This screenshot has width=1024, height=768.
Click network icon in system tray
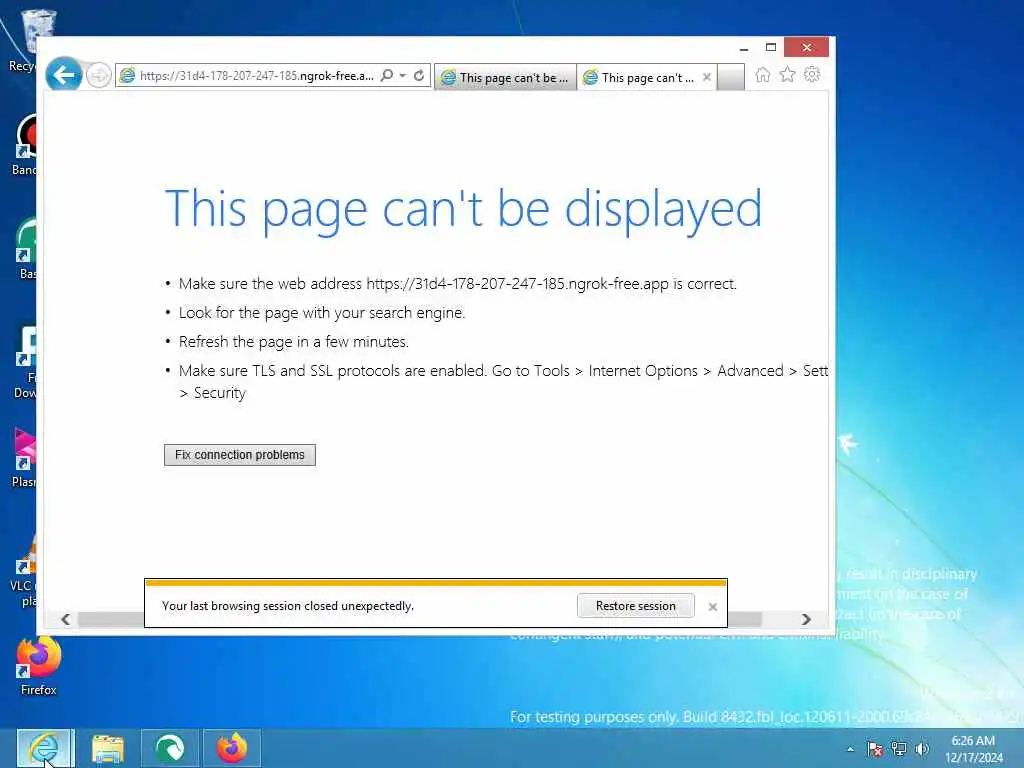(899, 749)
